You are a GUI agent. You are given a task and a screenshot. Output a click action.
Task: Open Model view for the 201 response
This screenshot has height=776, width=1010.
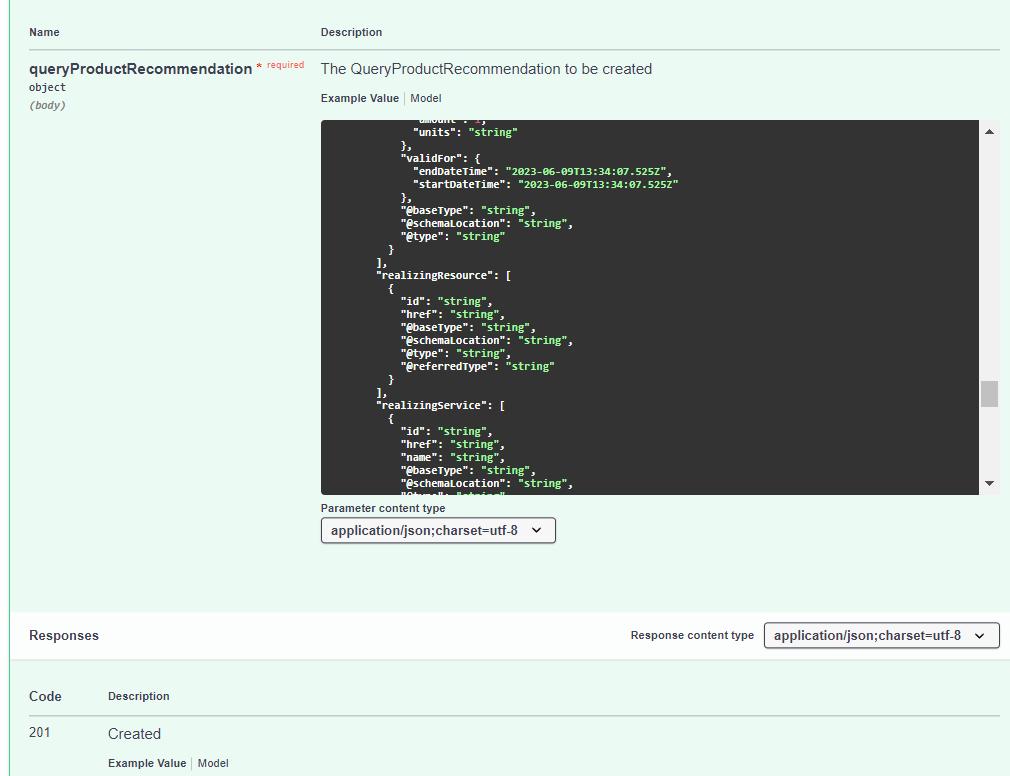[212, 763]
